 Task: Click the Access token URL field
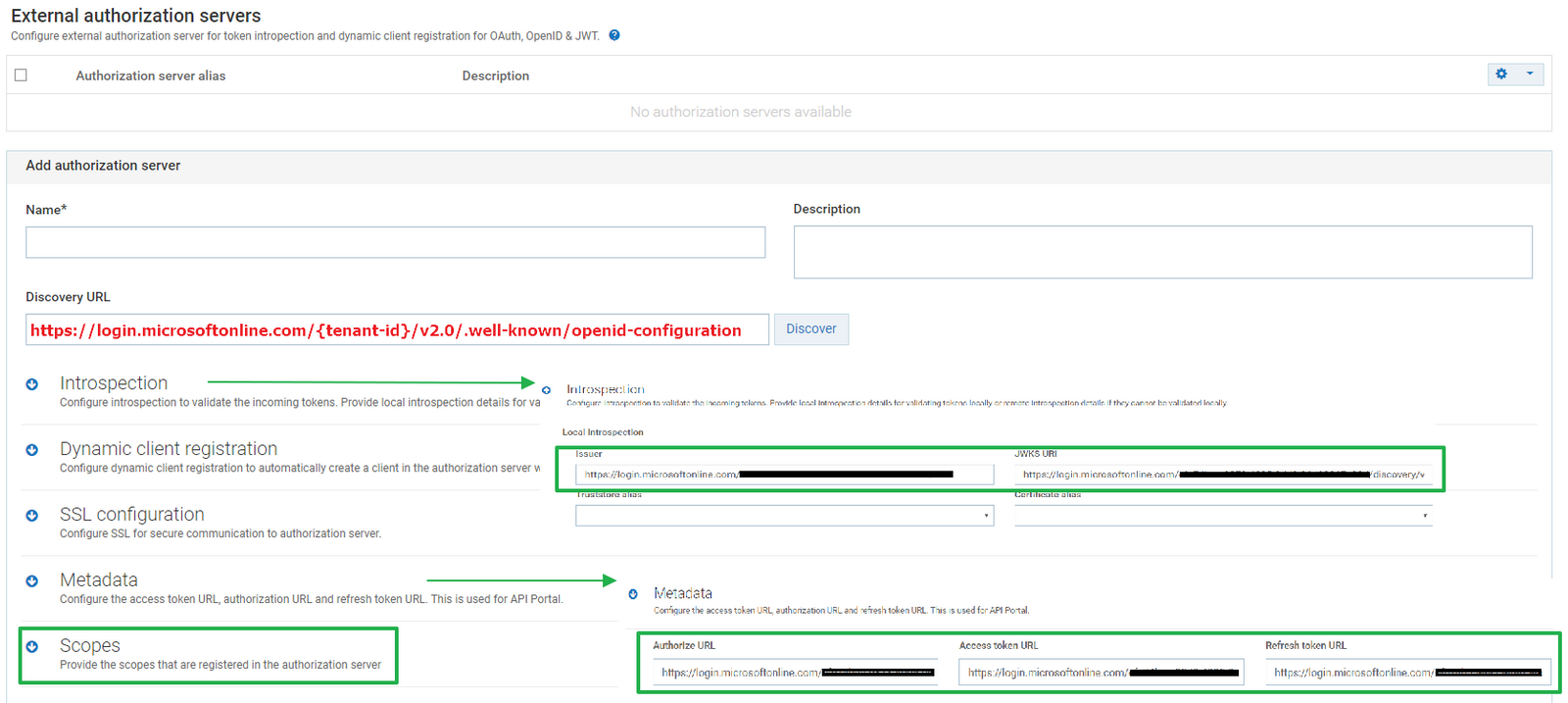1101,673
